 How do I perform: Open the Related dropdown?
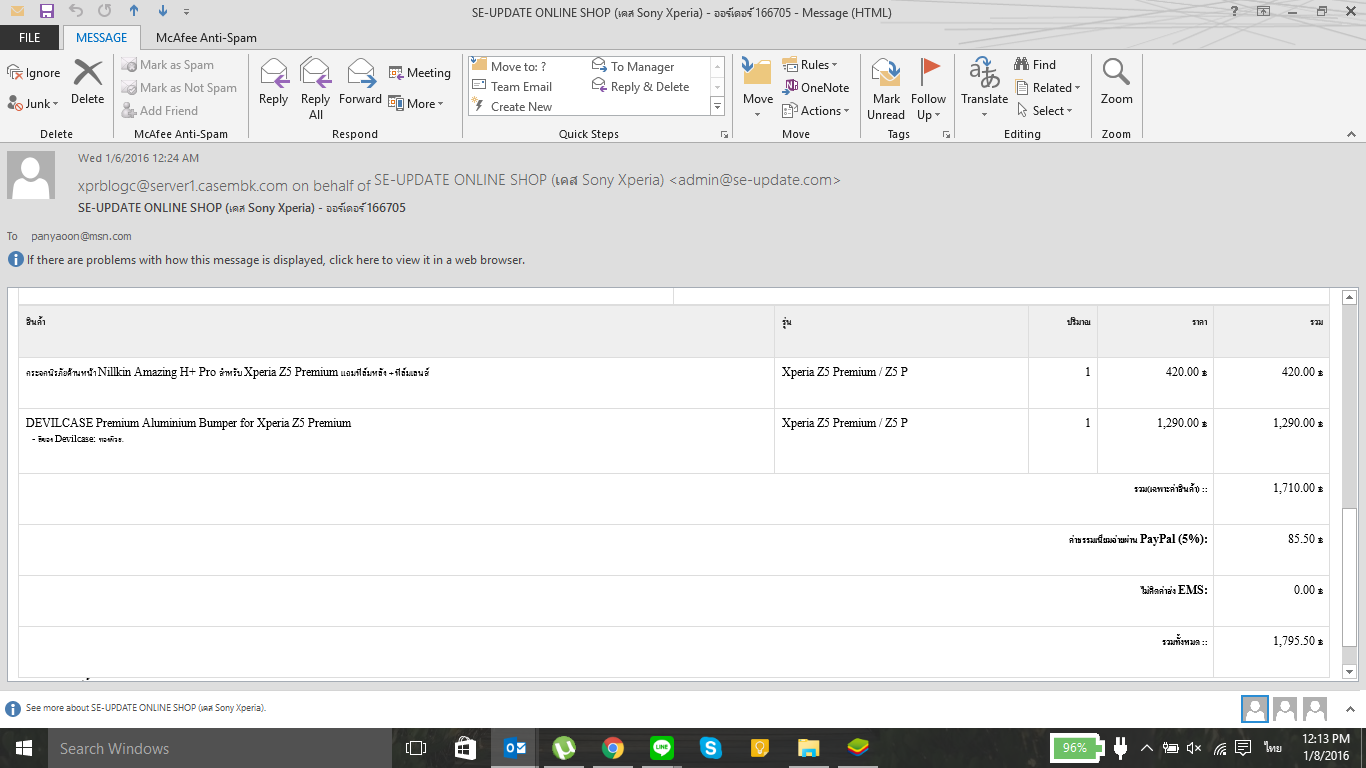[x=1048, y=88]
